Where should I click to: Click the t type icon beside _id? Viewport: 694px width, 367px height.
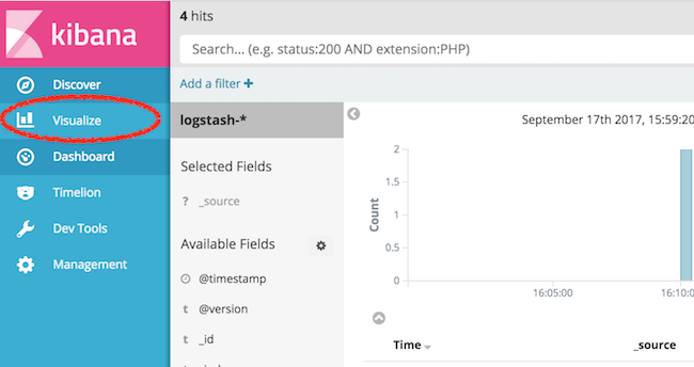point(185,340)
